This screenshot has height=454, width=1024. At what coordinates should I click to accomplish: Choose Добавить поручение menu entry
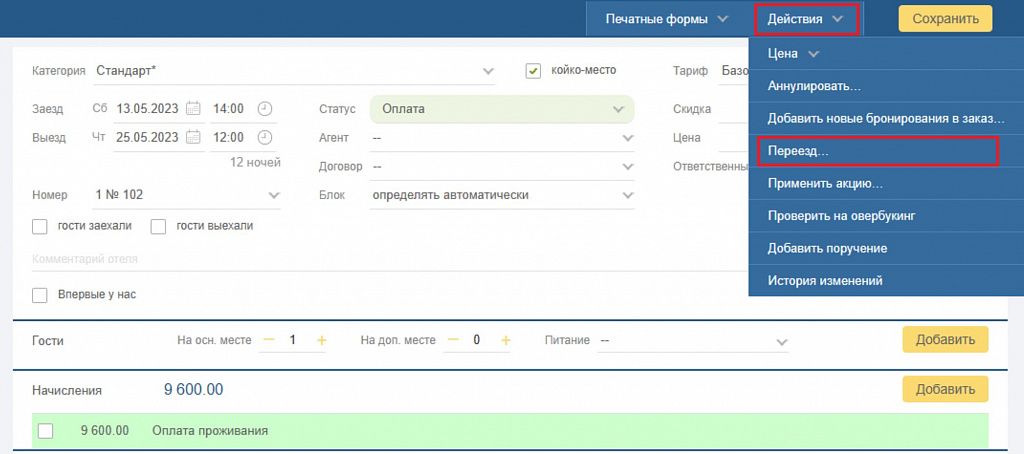(886, 248)
